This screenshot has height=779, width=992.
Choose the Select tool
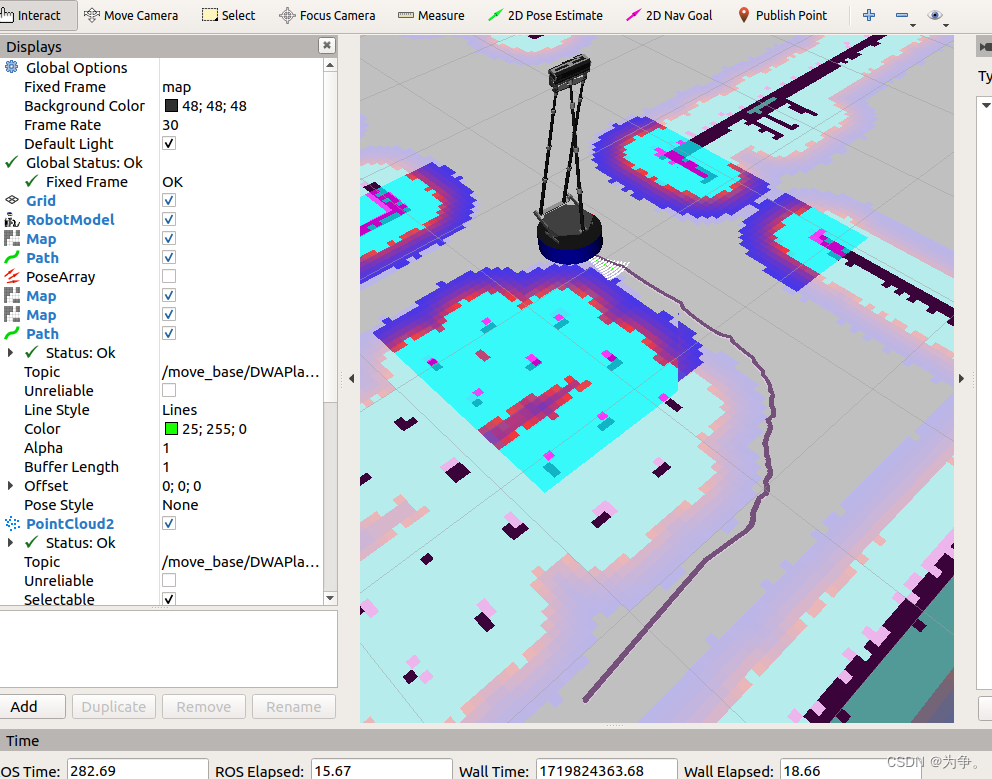point(228,15)
